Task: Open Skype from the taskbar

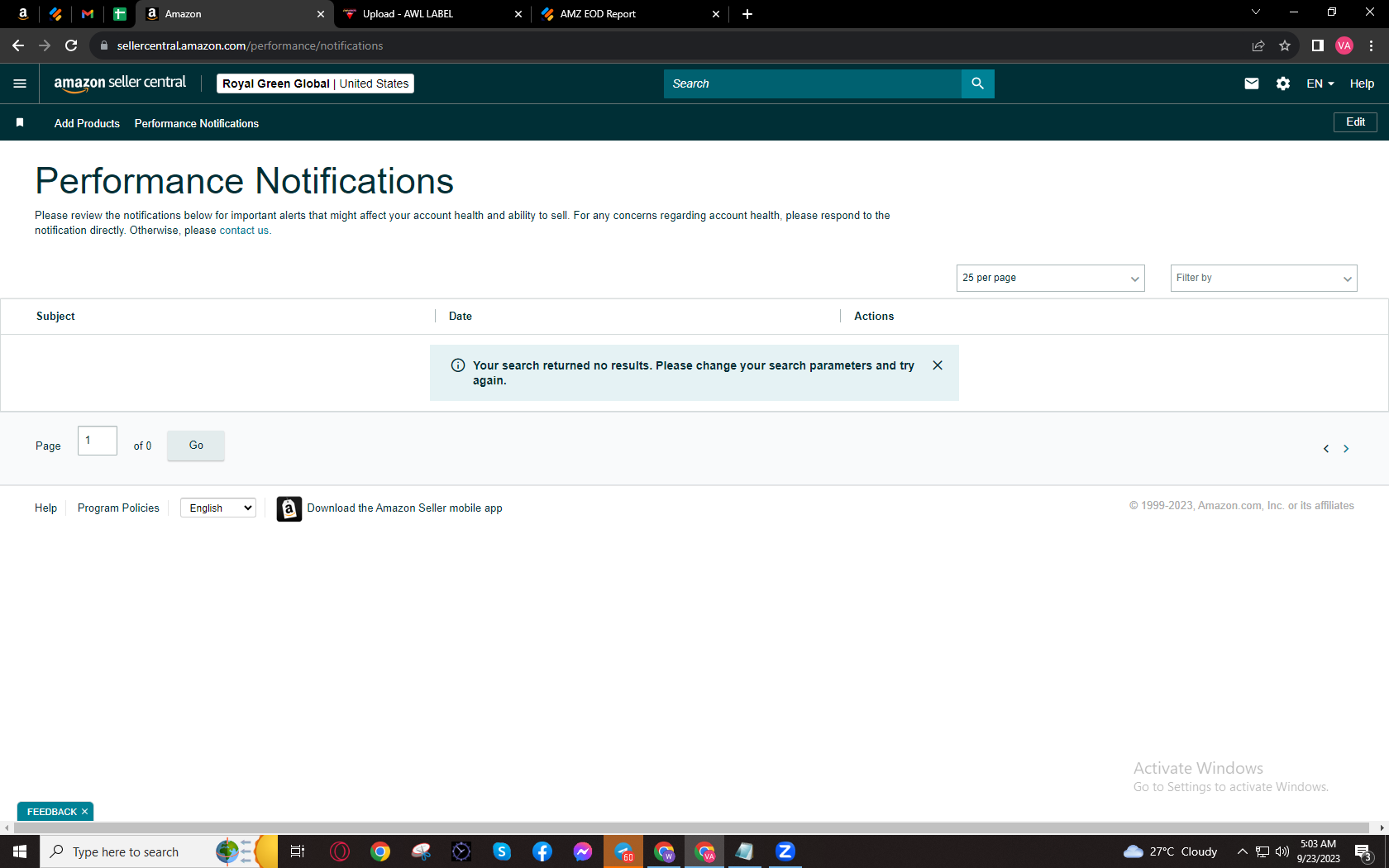Action: pyautogui.click(x=502, y=851)
